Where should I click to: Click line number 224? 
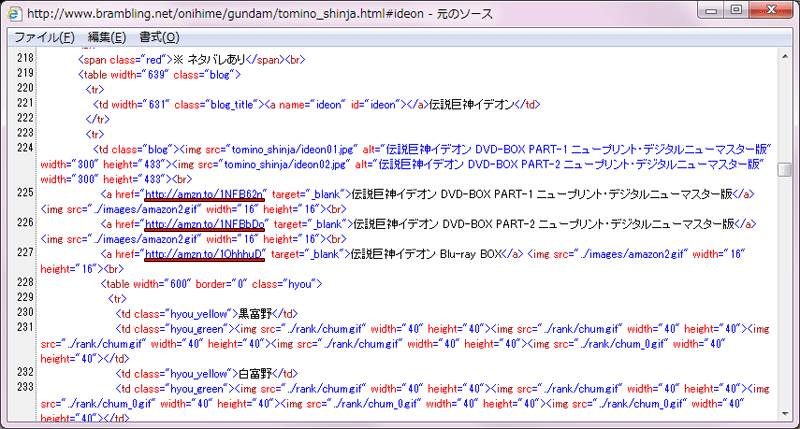[25, 148]
